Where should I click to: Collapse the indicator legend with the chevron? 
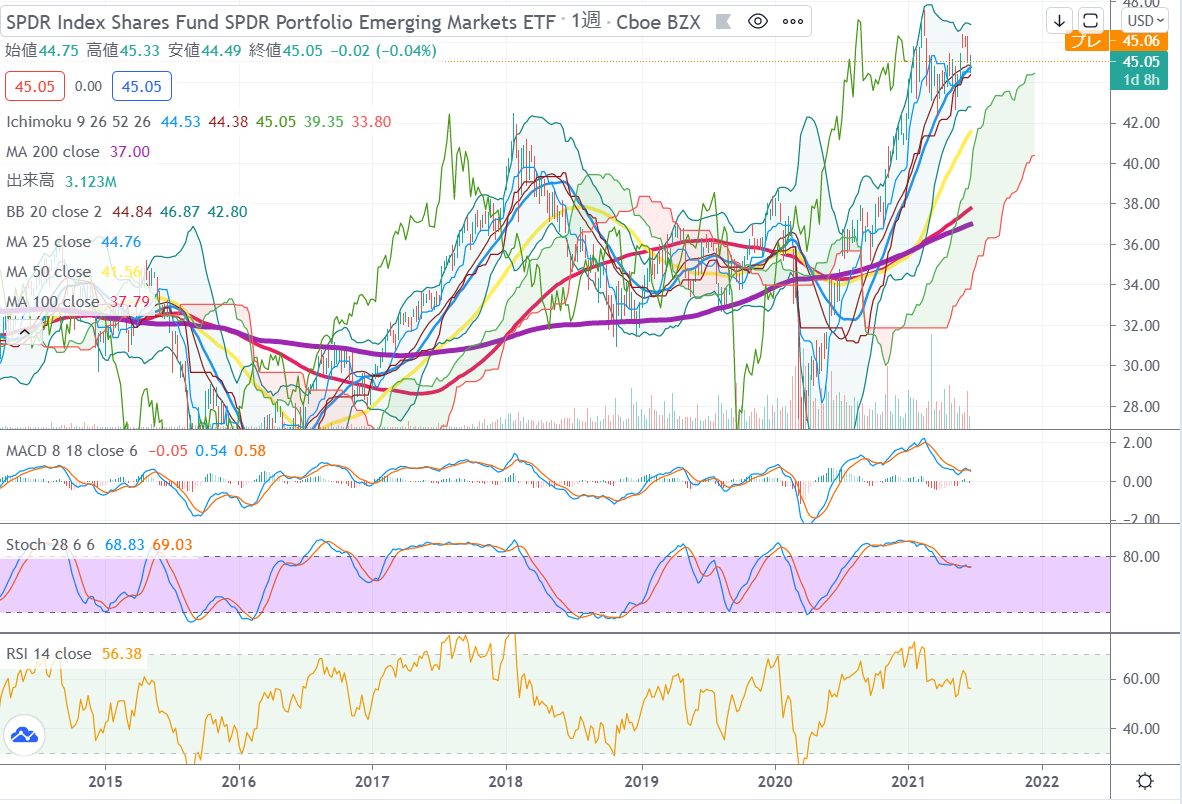(24, 332)
